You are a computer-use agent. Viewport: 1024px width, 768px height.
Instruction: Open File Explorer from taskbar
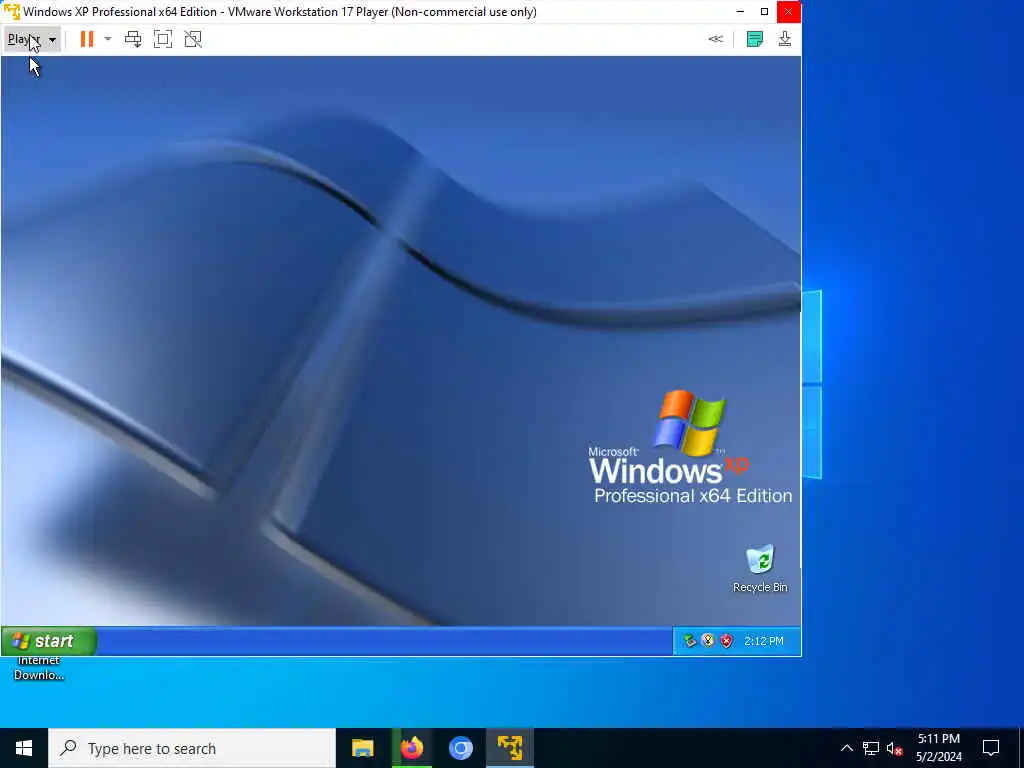click(362, 748)
